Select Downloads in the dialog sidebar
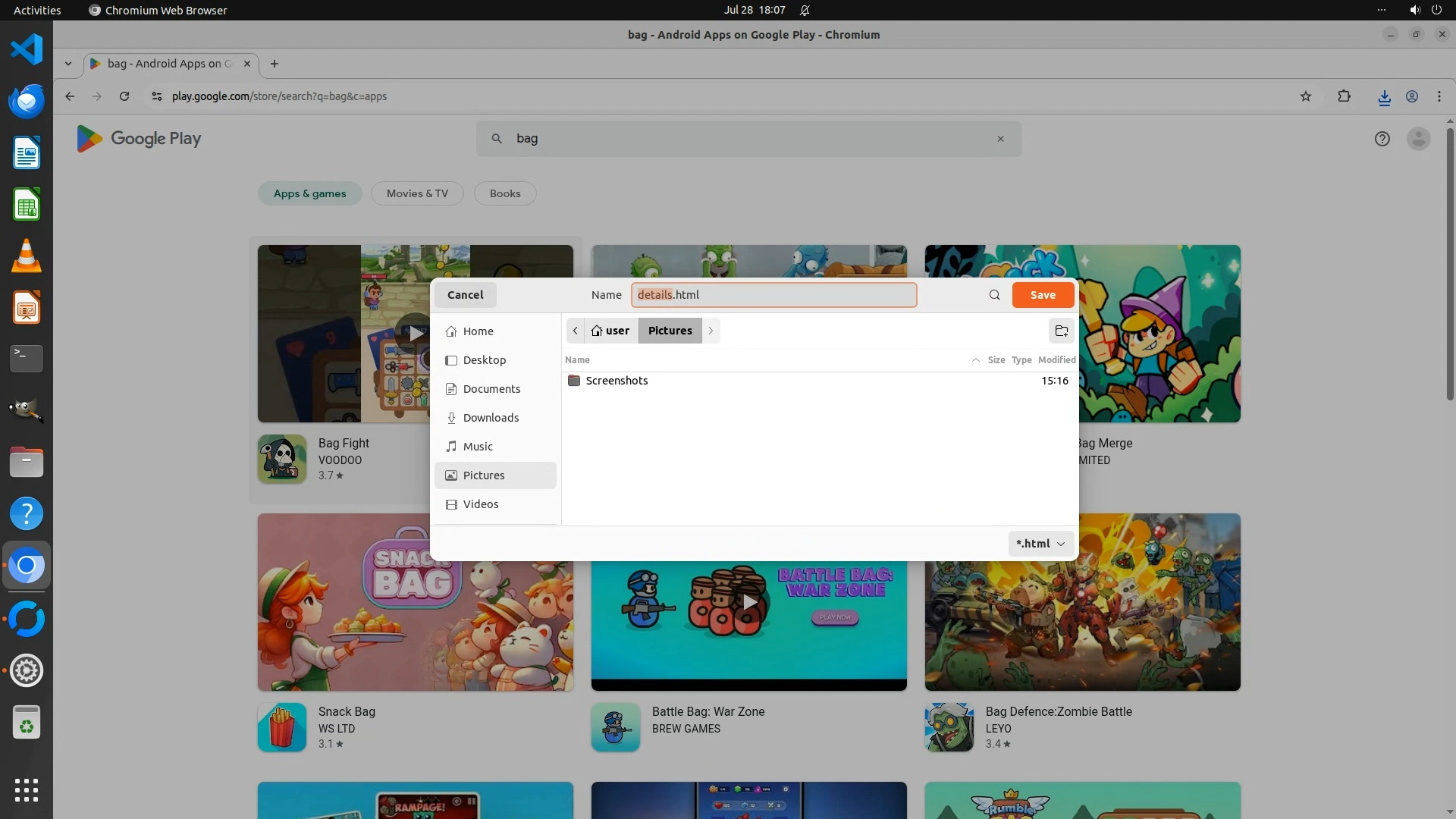Screen dimensions: 1456x819 491,418
